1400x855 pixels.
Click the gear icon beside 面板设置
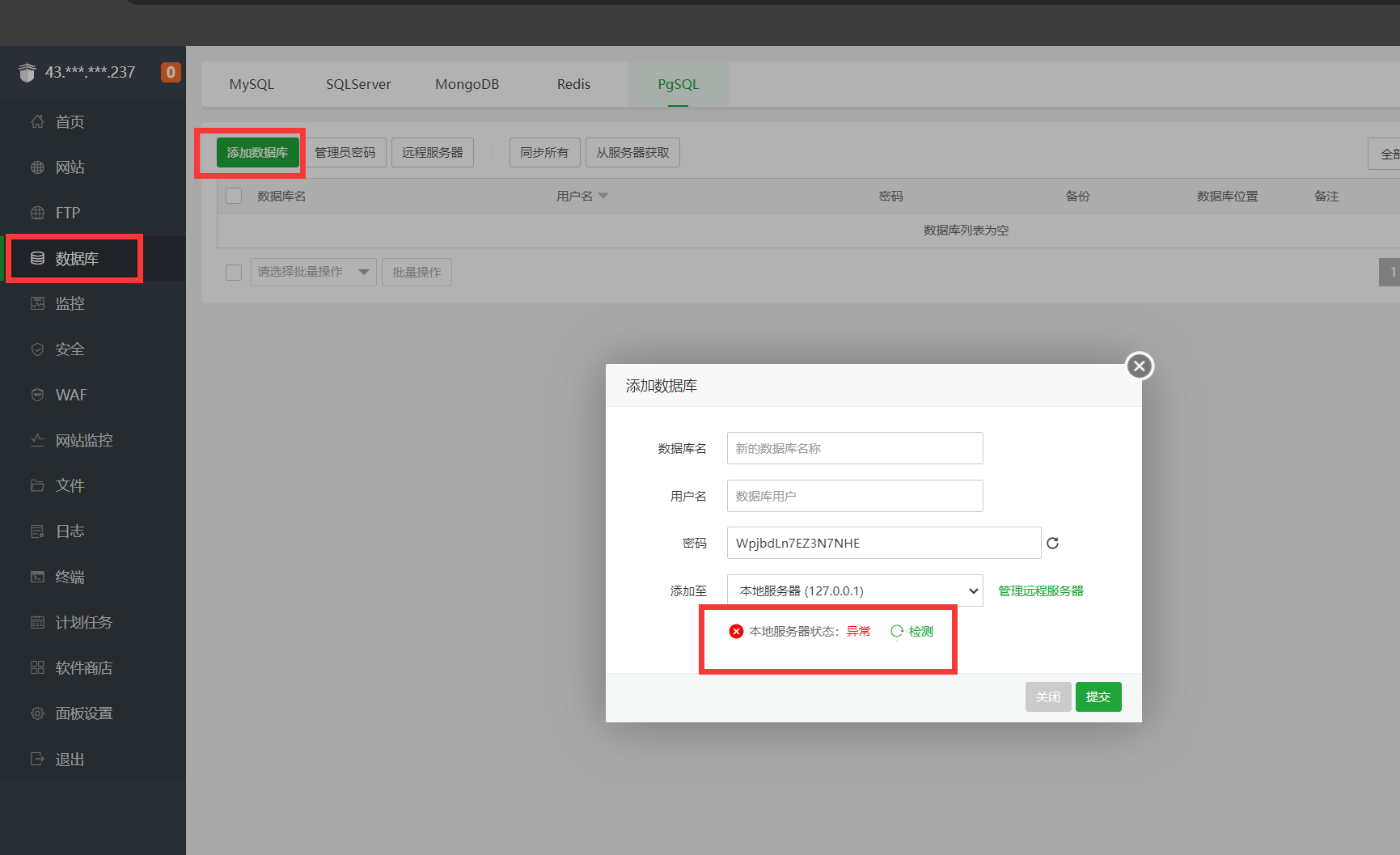tap(37, 713)
